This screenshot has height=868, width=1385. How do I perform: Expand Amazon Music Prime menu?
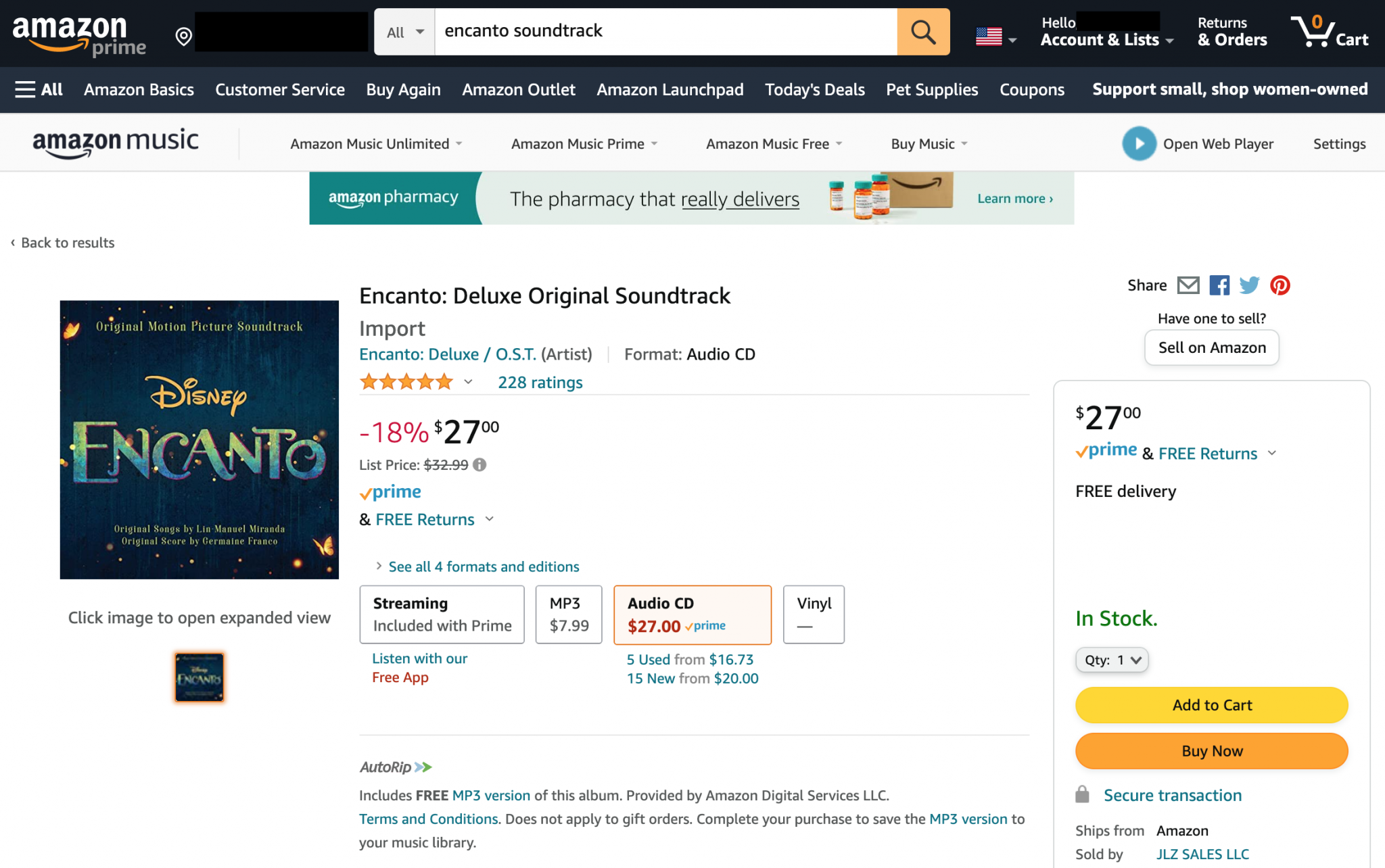point(584,143)
